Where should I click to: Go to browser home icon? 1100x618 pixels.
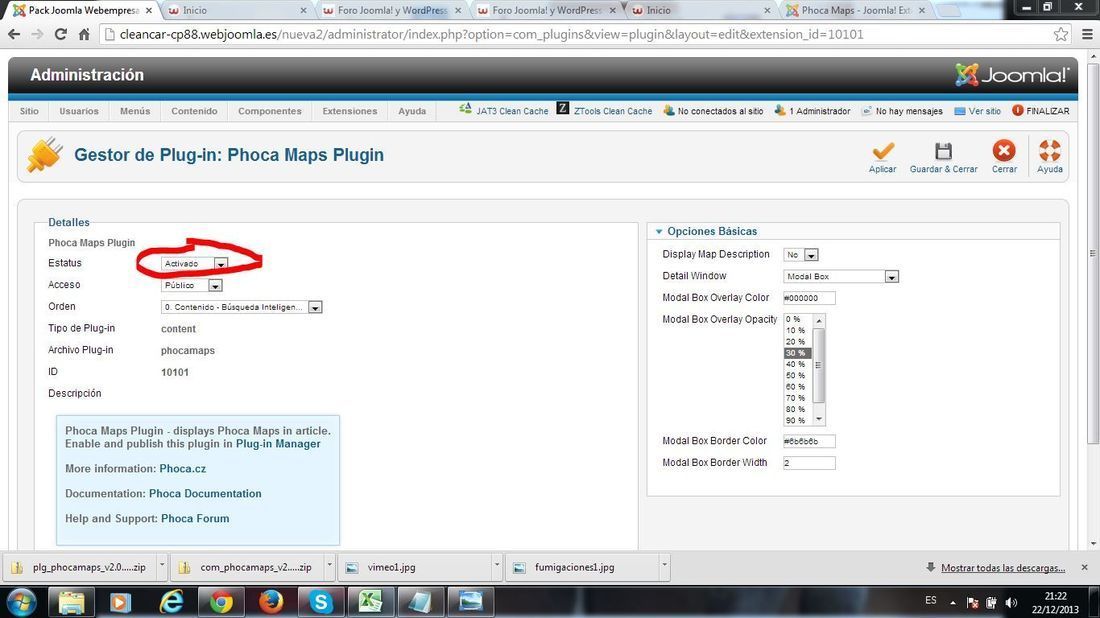point(83,34)
